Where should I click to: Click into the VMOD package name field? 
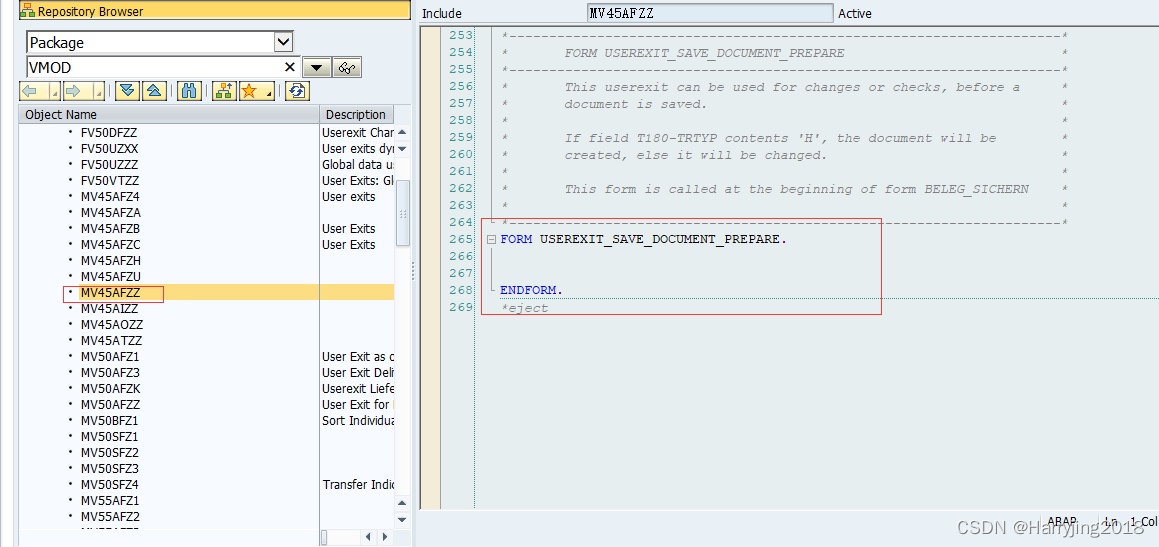pos(154,67)
